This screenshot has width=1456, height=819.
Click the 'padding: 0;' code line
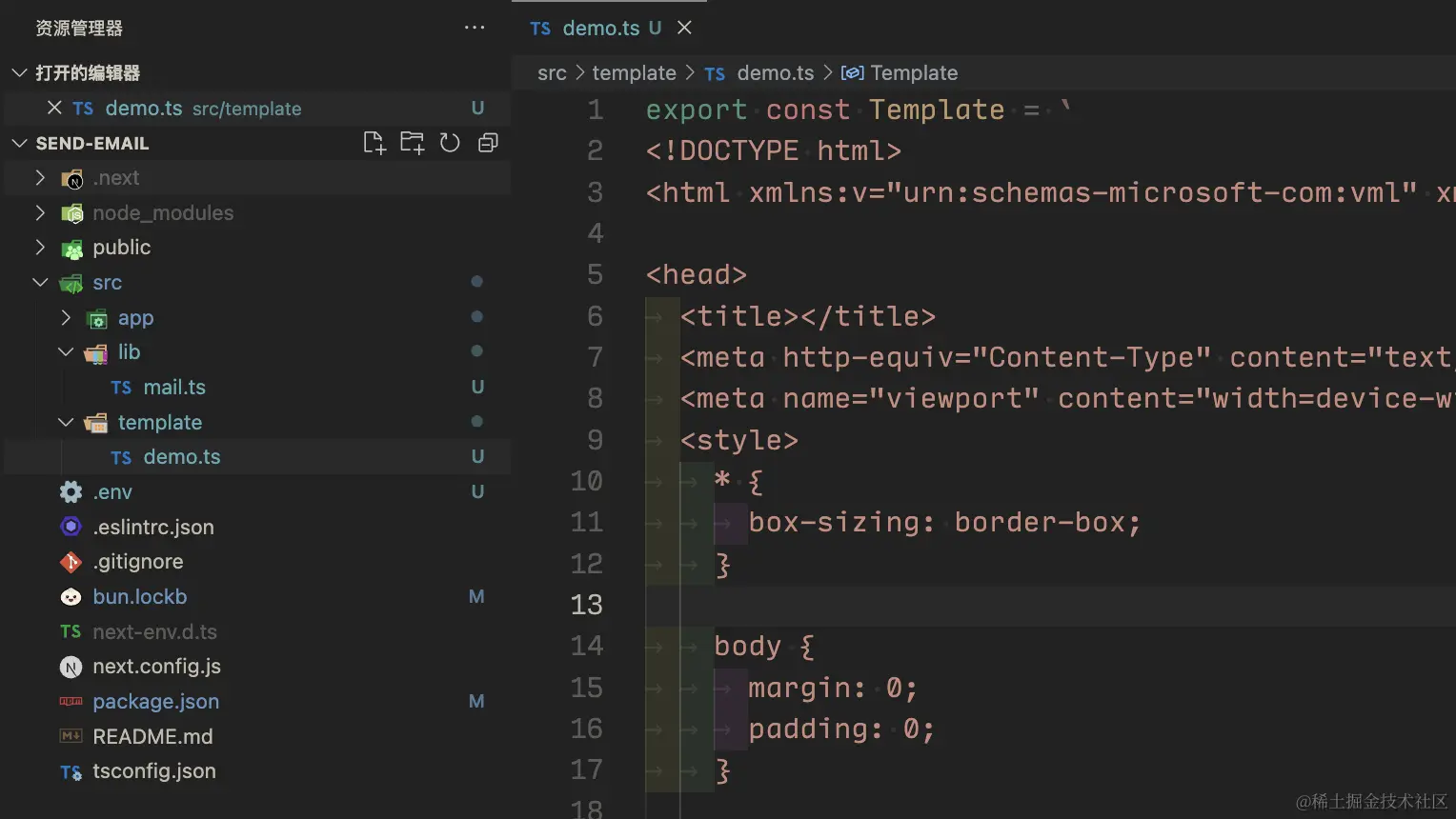coord(841,729)
